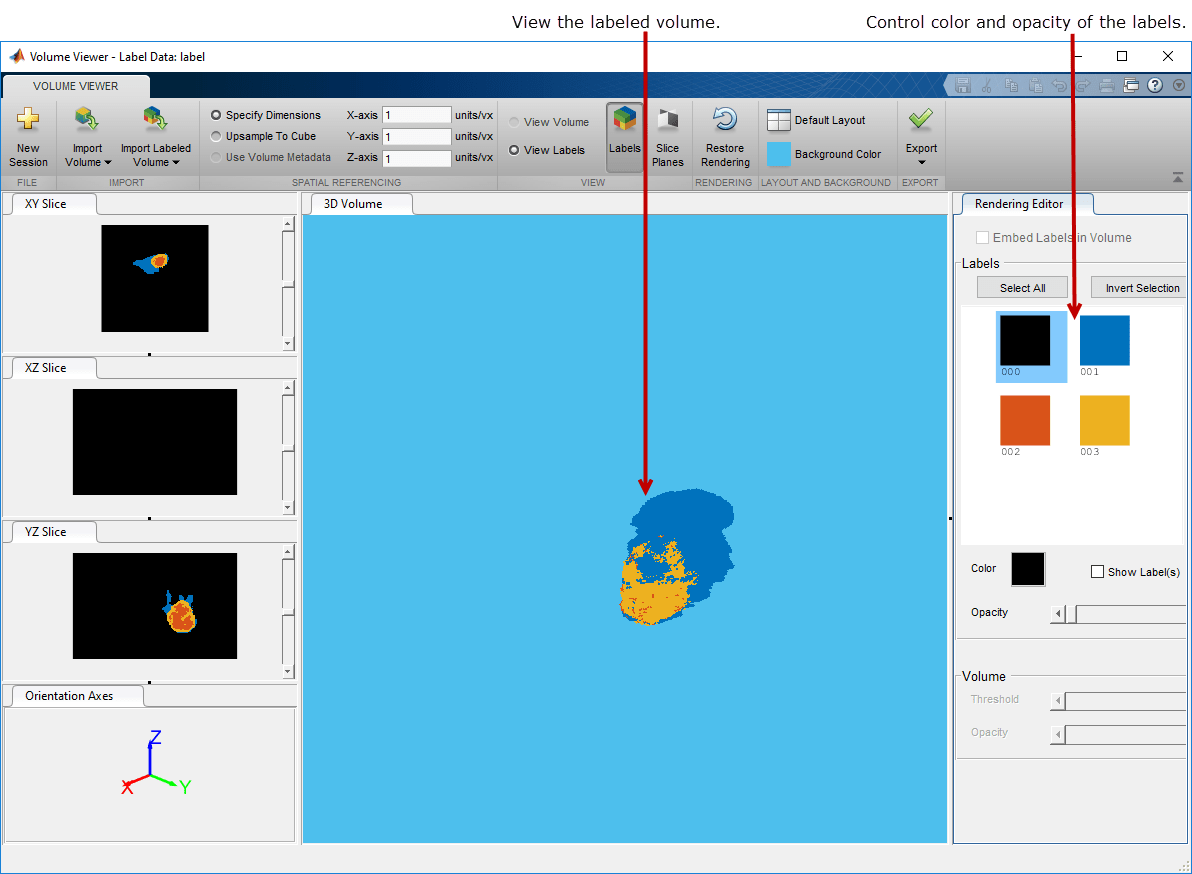The image size is (1192, 874).
Task: Select the blue label 001 swatch
Action: click(1105, 340)
